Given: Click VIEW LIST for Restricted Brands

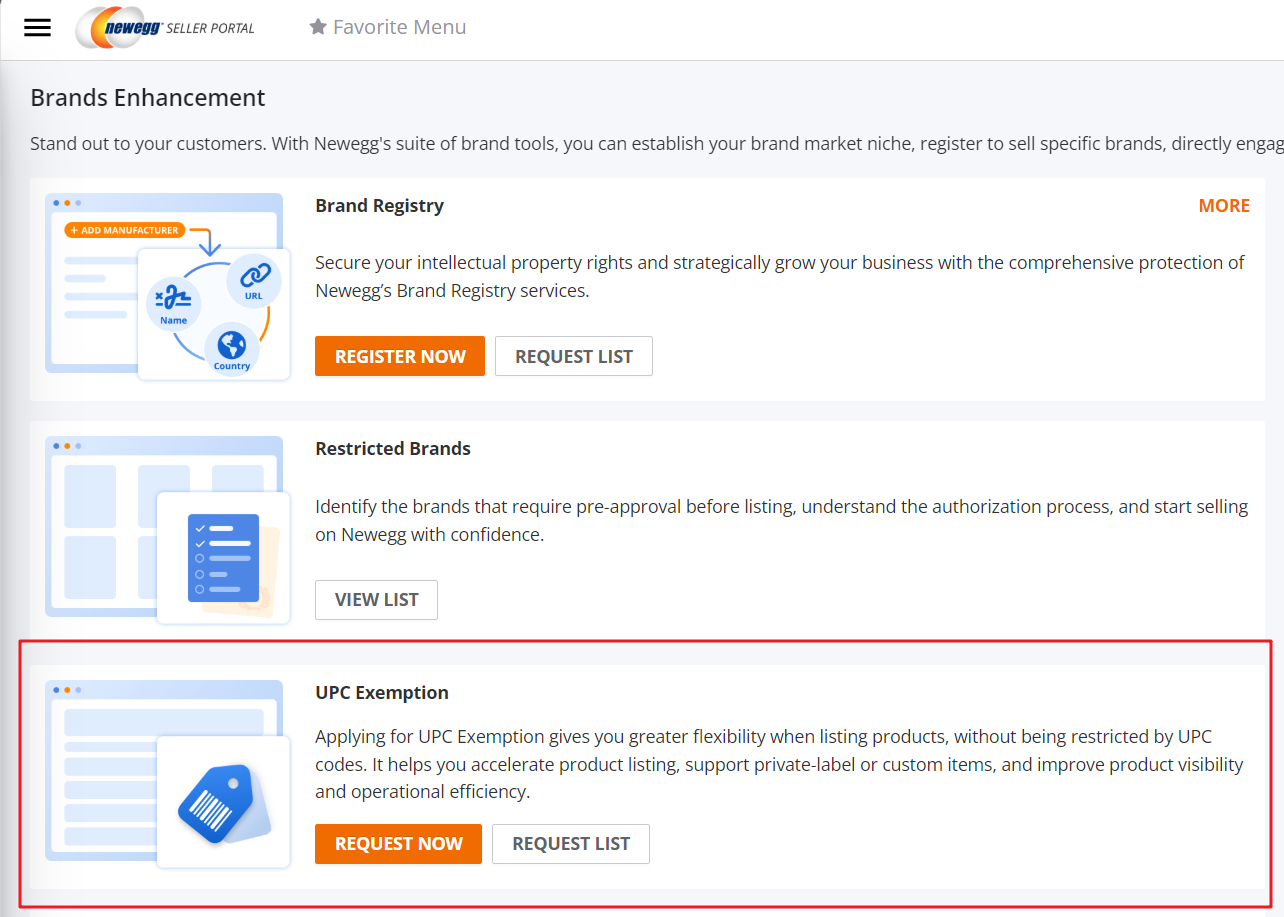Looking at the screenshot, I should pos(376,600).
